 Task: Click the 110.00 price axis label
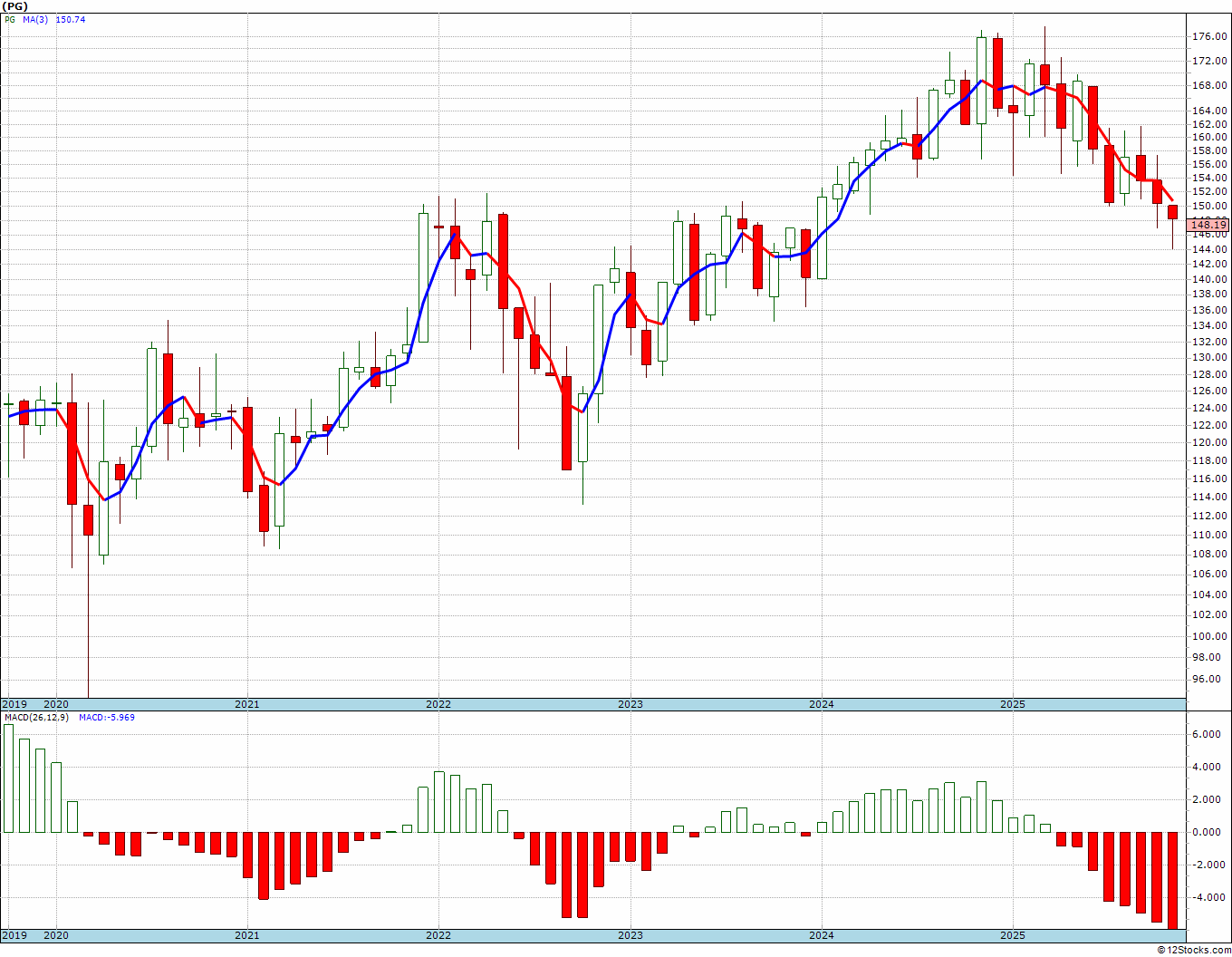(x=1210, y=535)
